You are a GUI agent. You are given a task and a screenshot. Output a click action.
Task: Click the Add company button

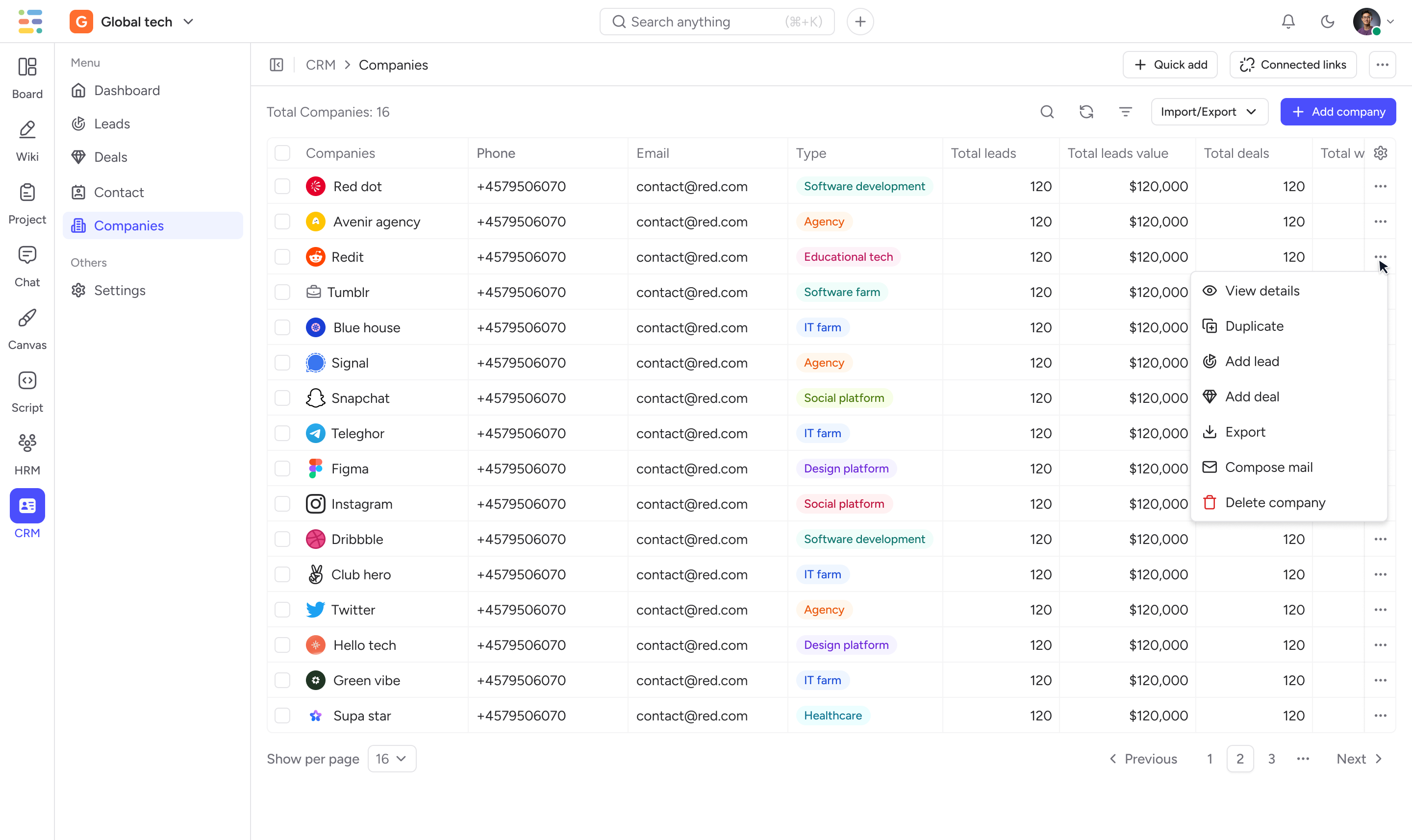(x=1338, y=112)
